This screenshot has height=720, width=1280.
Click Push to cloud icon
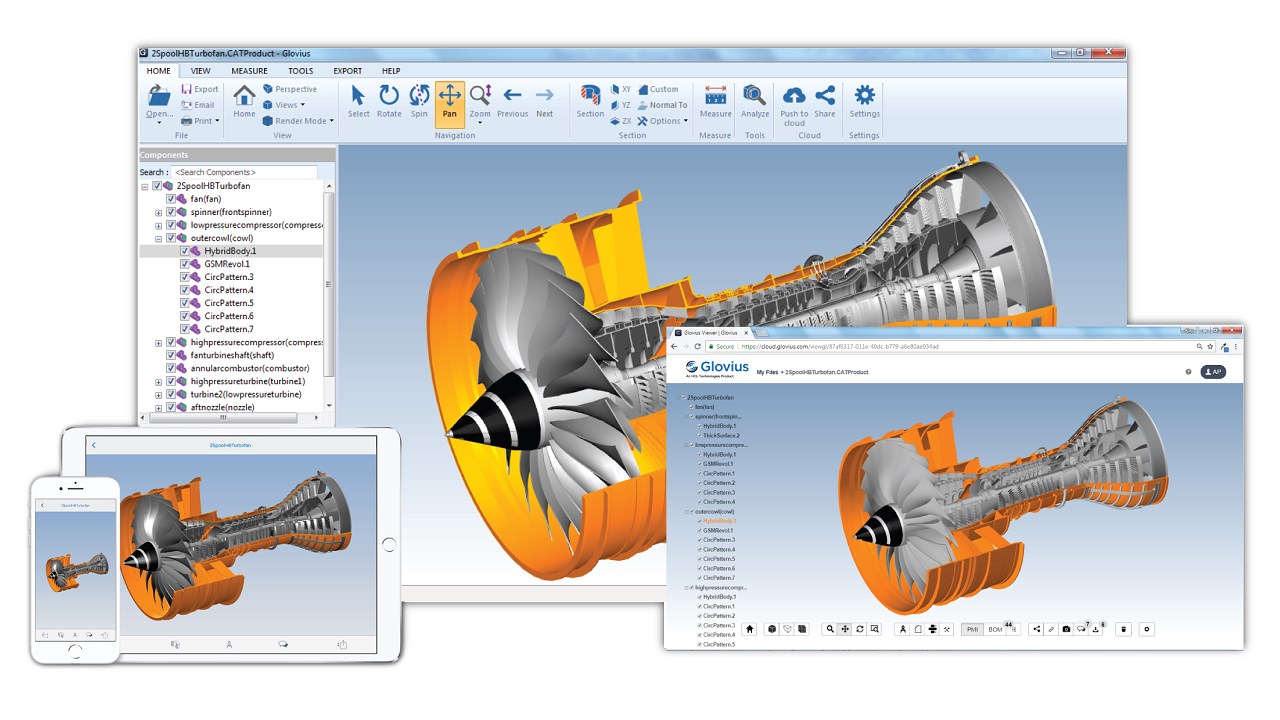(794, 95)
